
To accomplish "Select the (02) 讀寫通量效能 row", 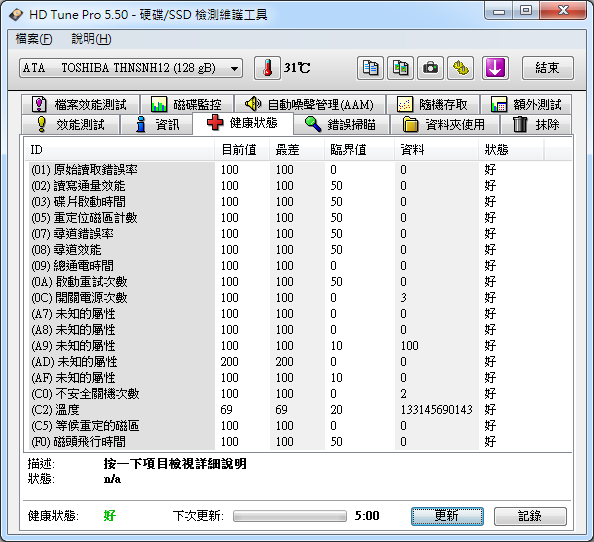I will coord(298,186).
